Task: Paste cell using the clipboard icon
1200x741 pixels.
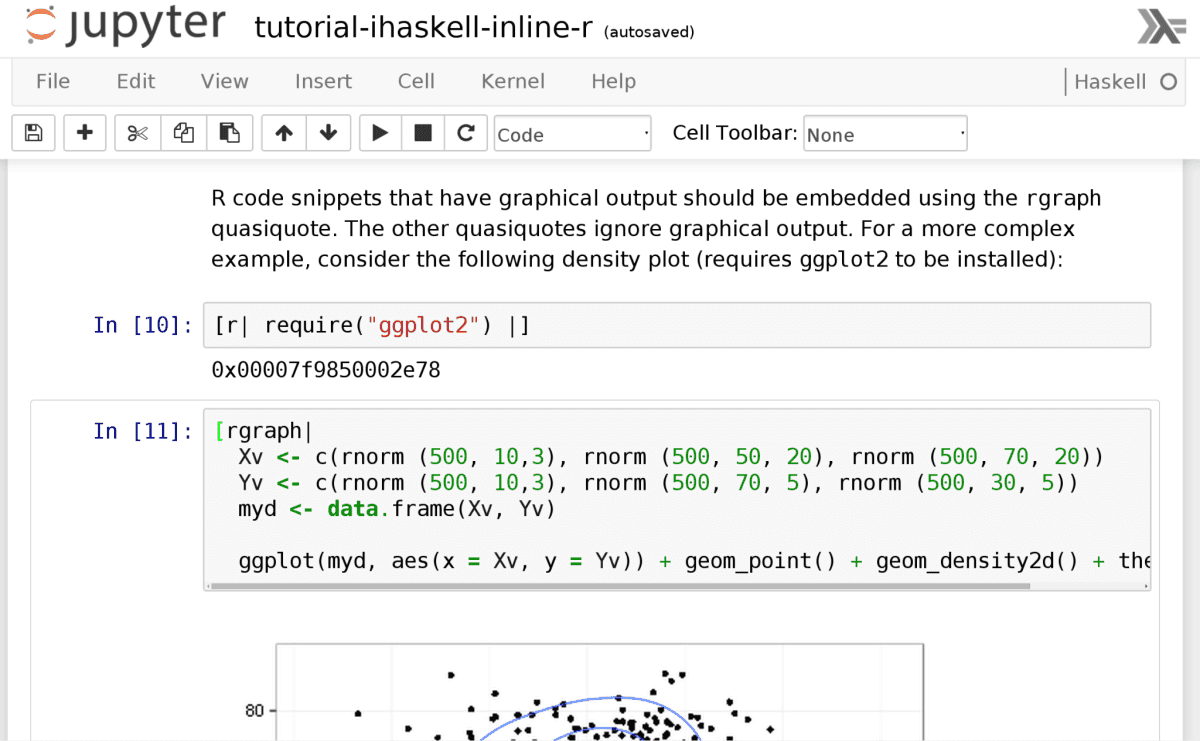Action: click(x=229, y=133)
